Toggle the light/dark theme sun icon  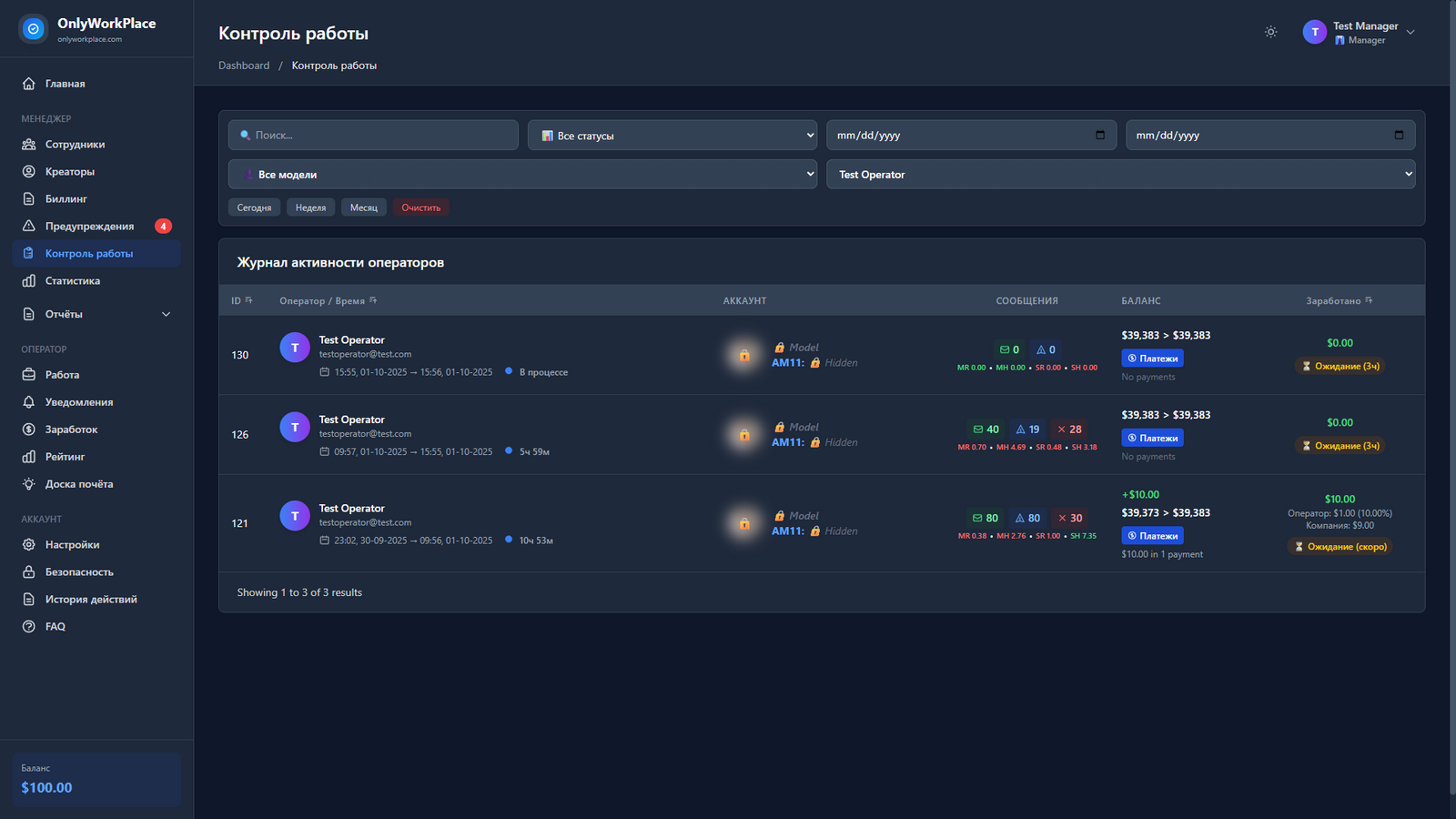click(1270, 32)
